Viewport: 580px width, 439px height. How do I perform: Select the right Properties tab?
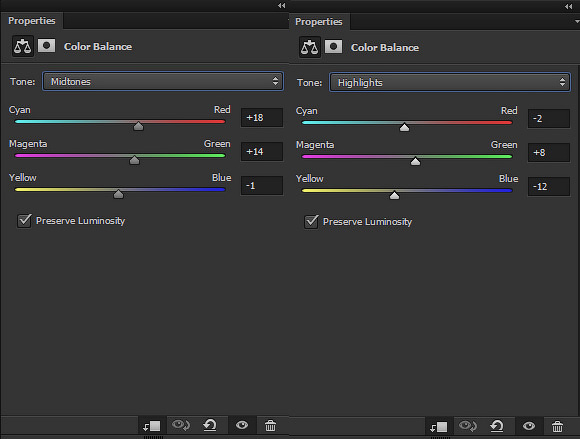(319, 22)
